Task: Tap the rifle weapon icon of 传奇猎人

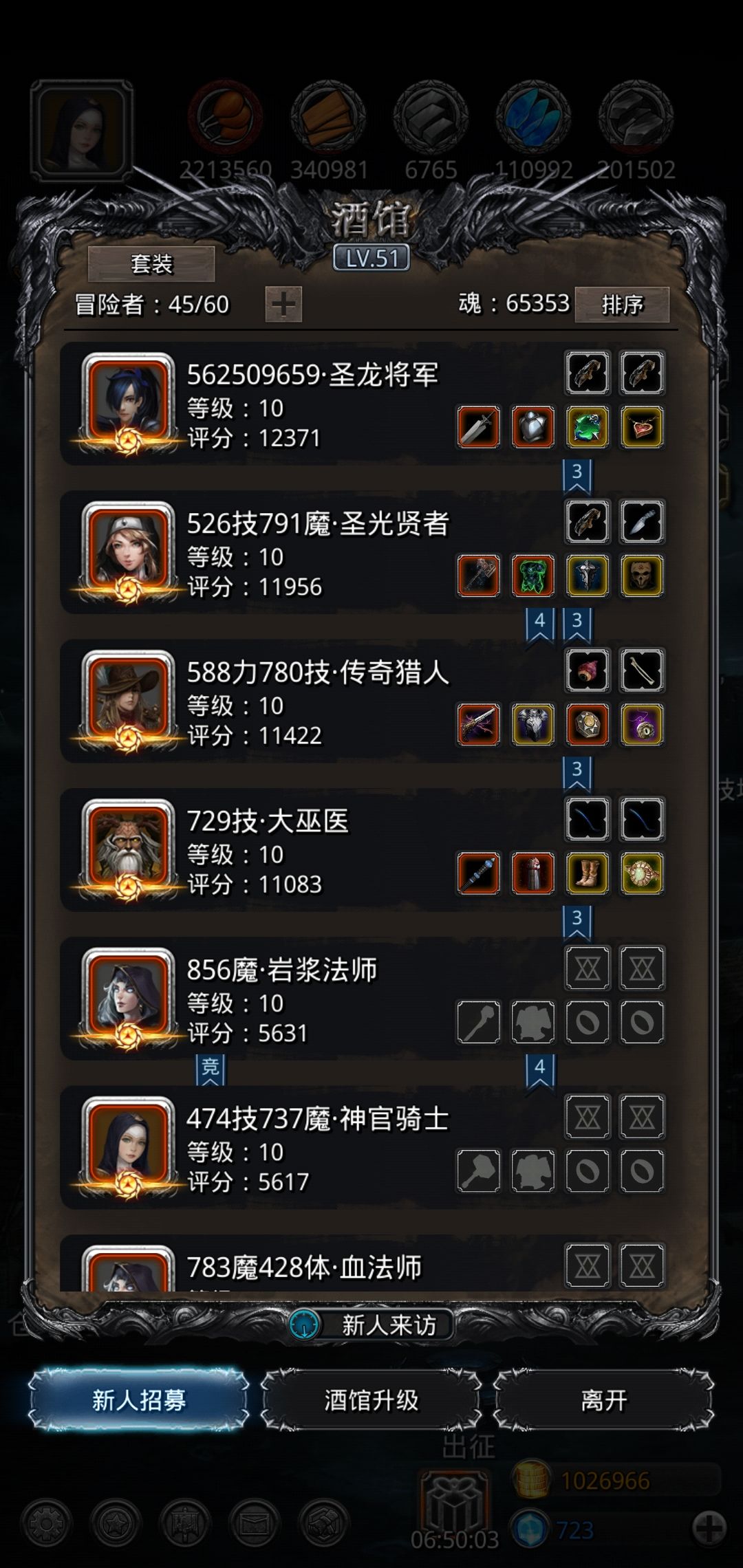Action: tap(478, 725)
